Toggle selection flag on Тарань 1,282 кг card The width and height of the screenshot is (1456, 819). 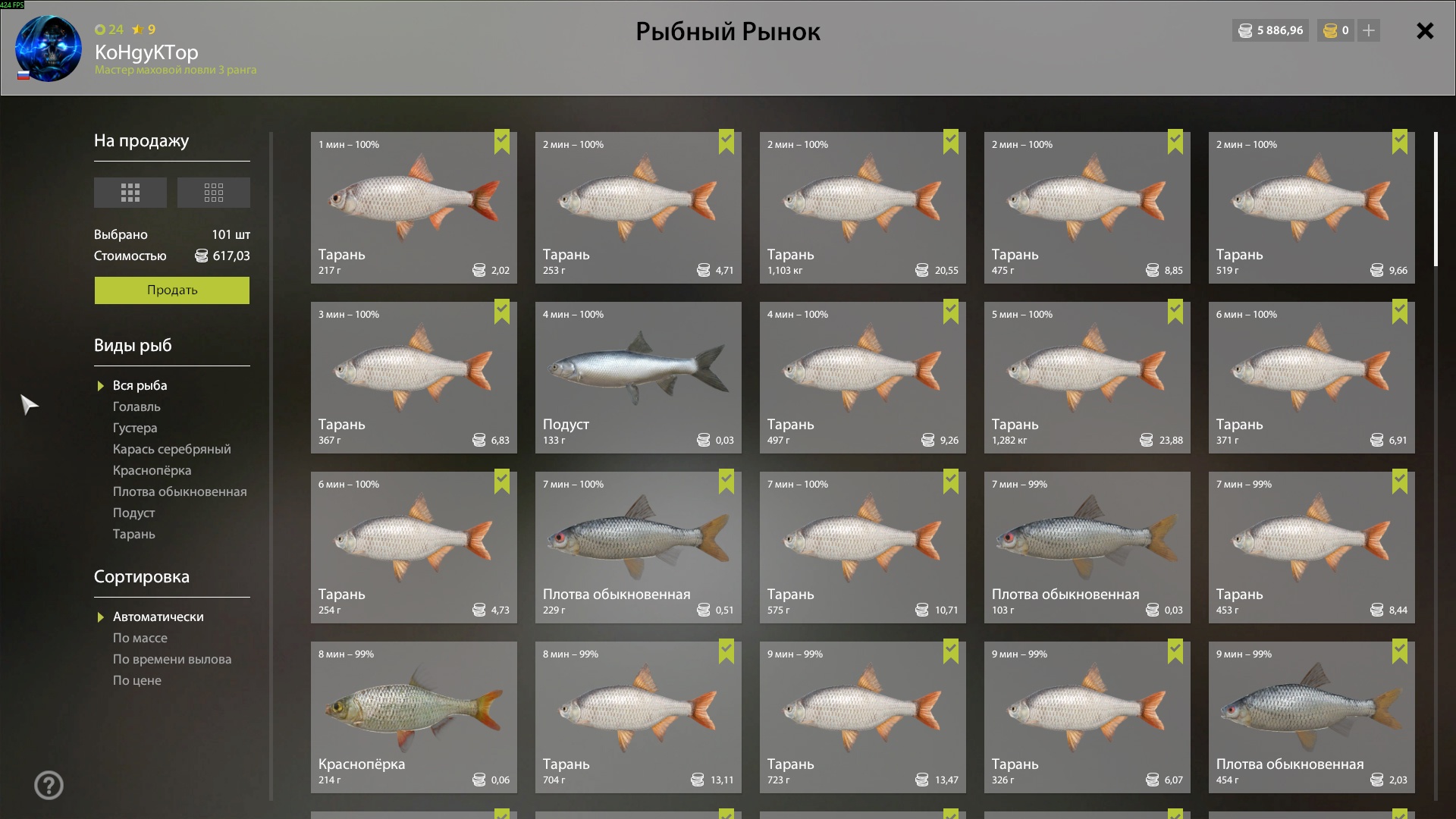pyautogui.click(x=1175, y=312)
